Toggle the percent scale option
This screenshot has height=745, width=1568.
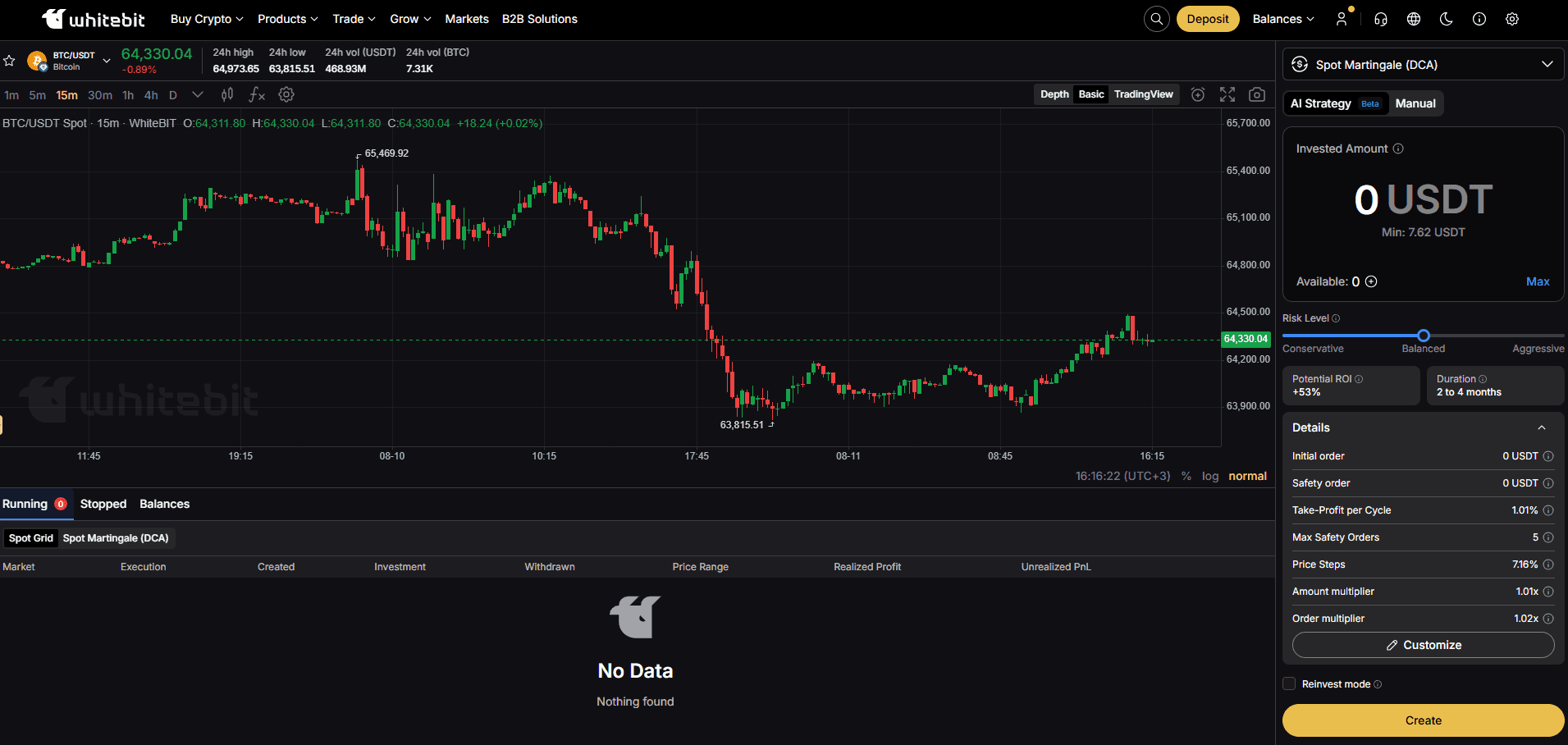pos(1186,476)
